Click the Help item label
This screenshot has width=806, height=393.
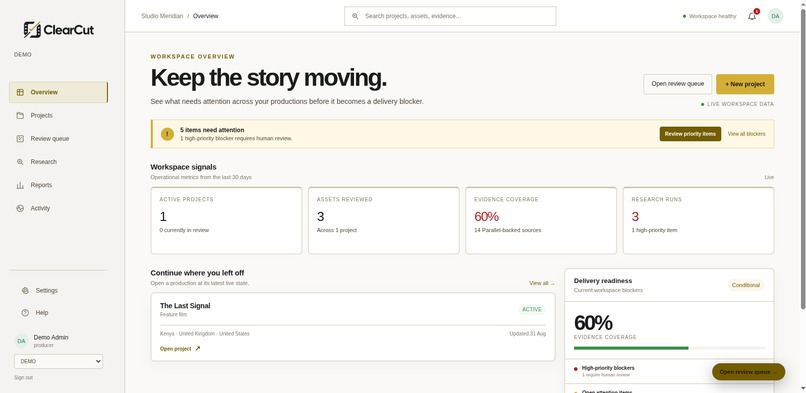pos(42,313)
